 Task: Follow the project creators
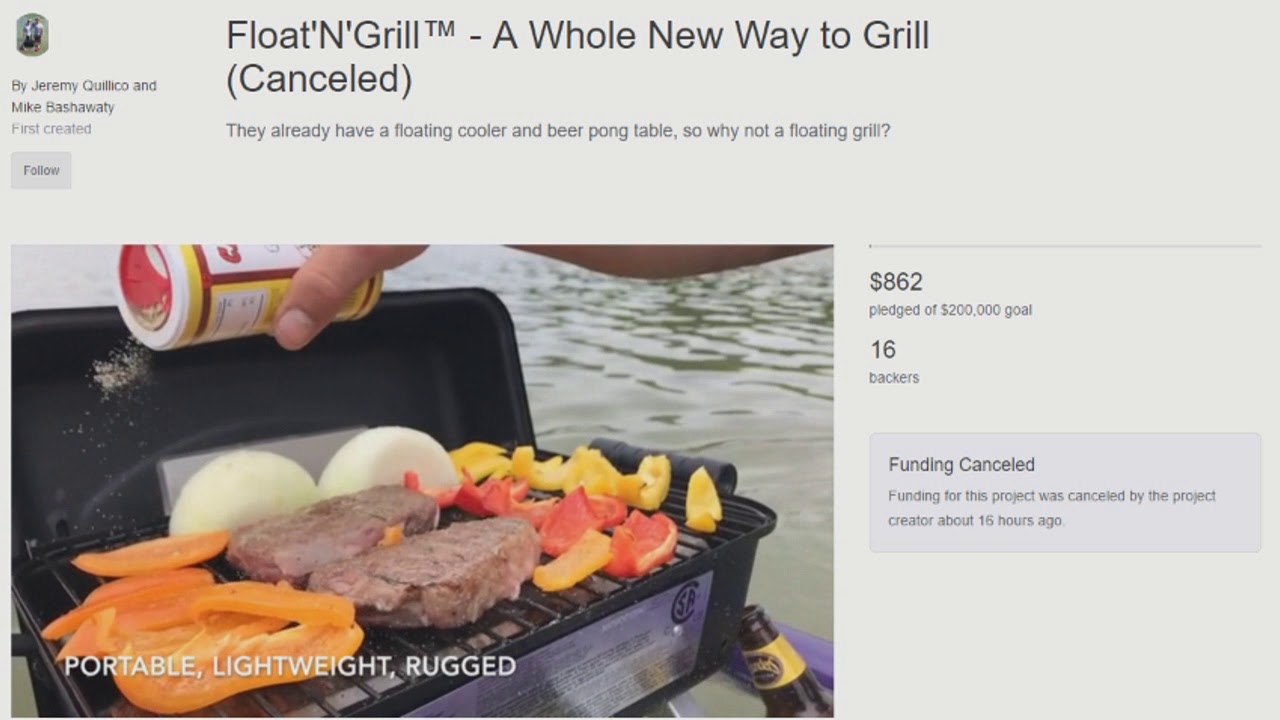click(41, 170)
